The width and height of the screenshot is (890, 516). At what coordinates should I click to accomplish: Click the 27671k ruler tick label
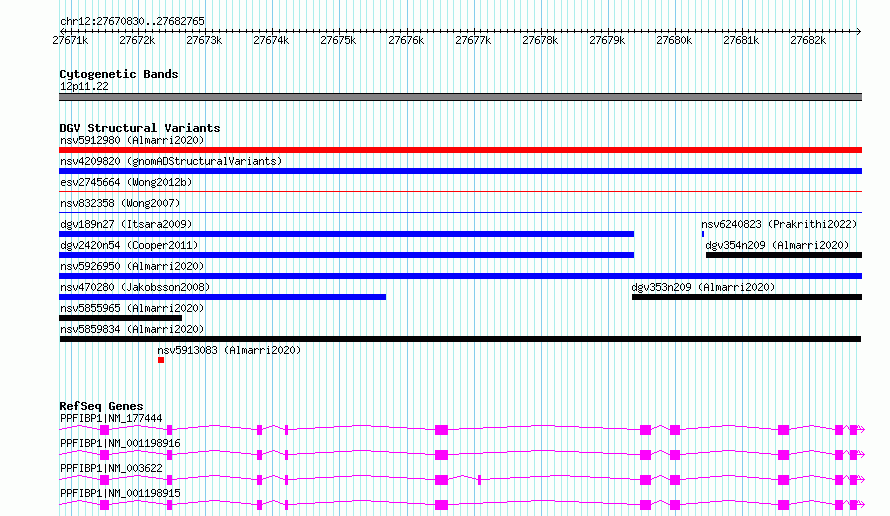[x=70, y=40]
